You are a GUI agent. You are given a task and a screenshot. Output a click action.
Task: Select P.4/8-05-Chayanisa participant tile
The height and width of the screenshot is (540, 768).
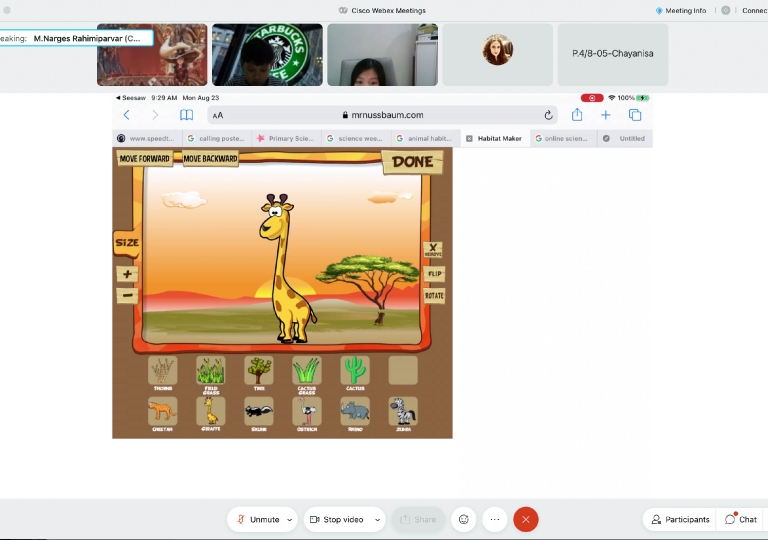click(613, 55)
